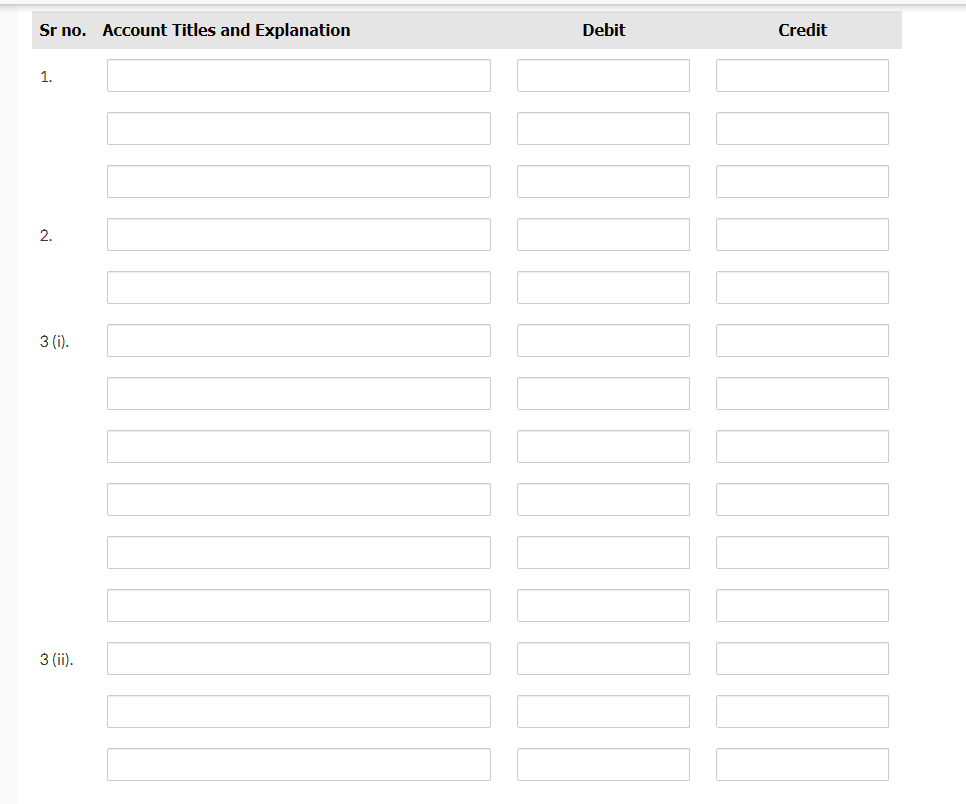Click the account title field for entry 2.

click(x=299, y=235)
